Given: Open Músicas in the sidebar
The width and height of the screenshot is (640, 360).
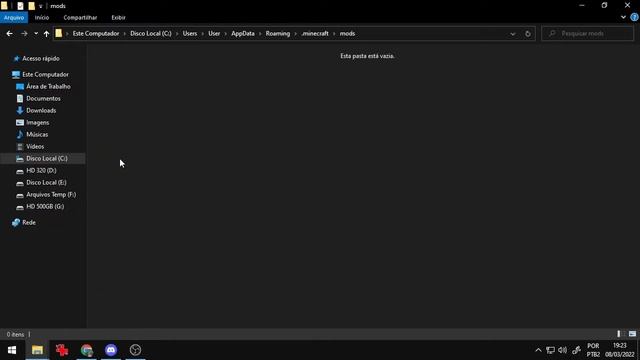Looking at the screenshot, I should [x=37, y=134].
